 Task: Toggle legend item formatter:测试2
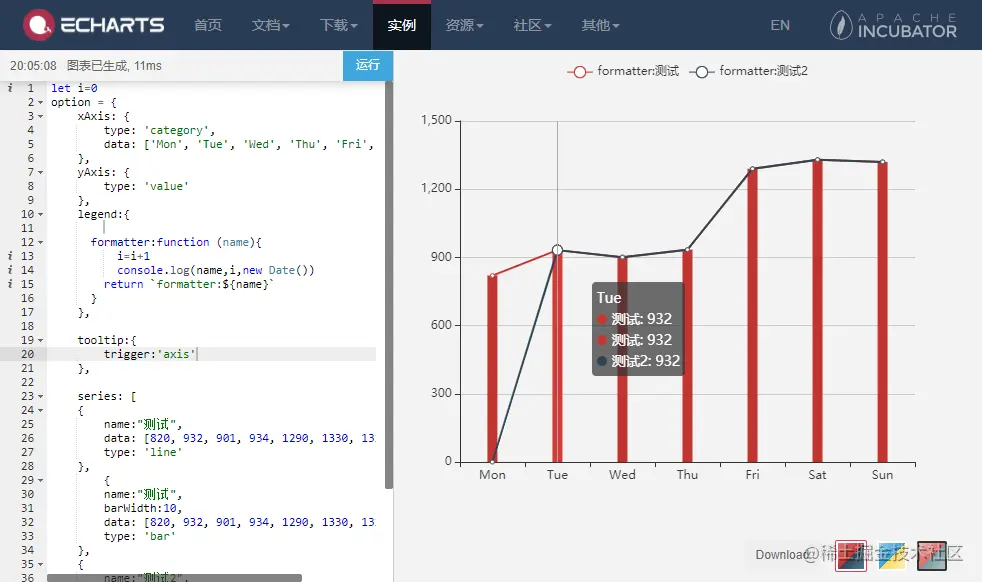(748, 71)
